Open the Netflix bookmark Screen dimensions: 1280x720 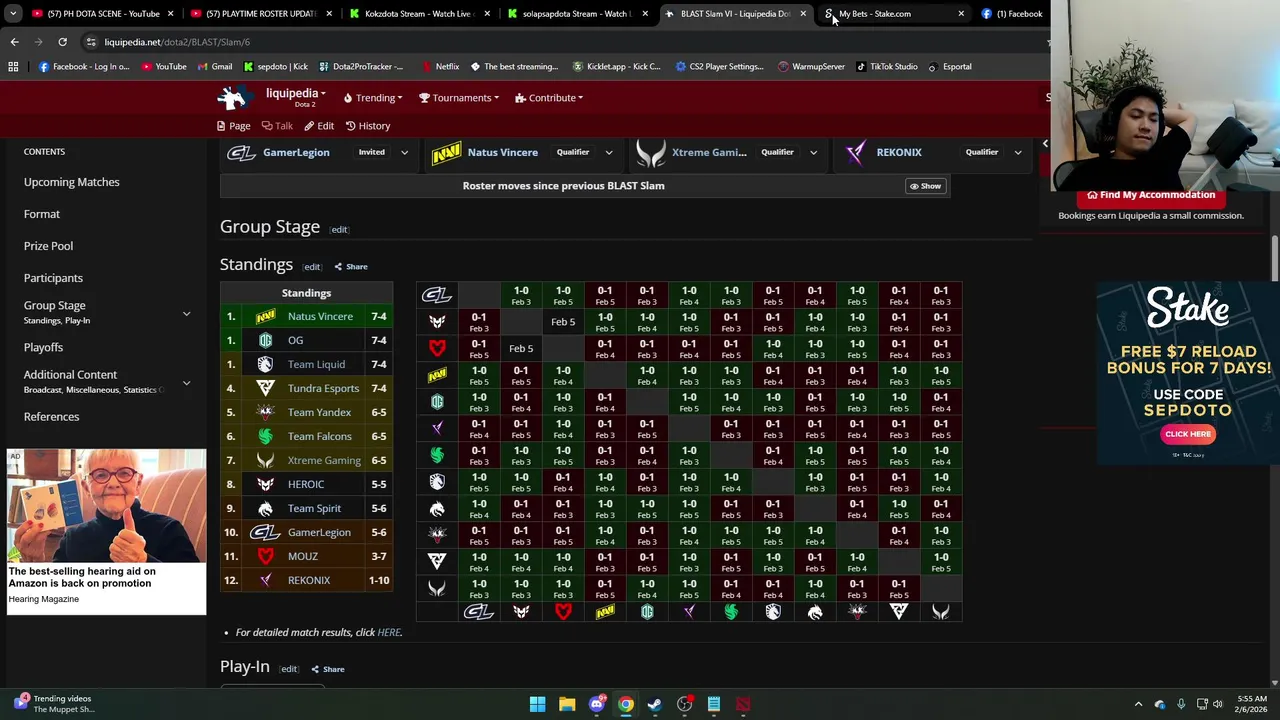pos(440,67)
